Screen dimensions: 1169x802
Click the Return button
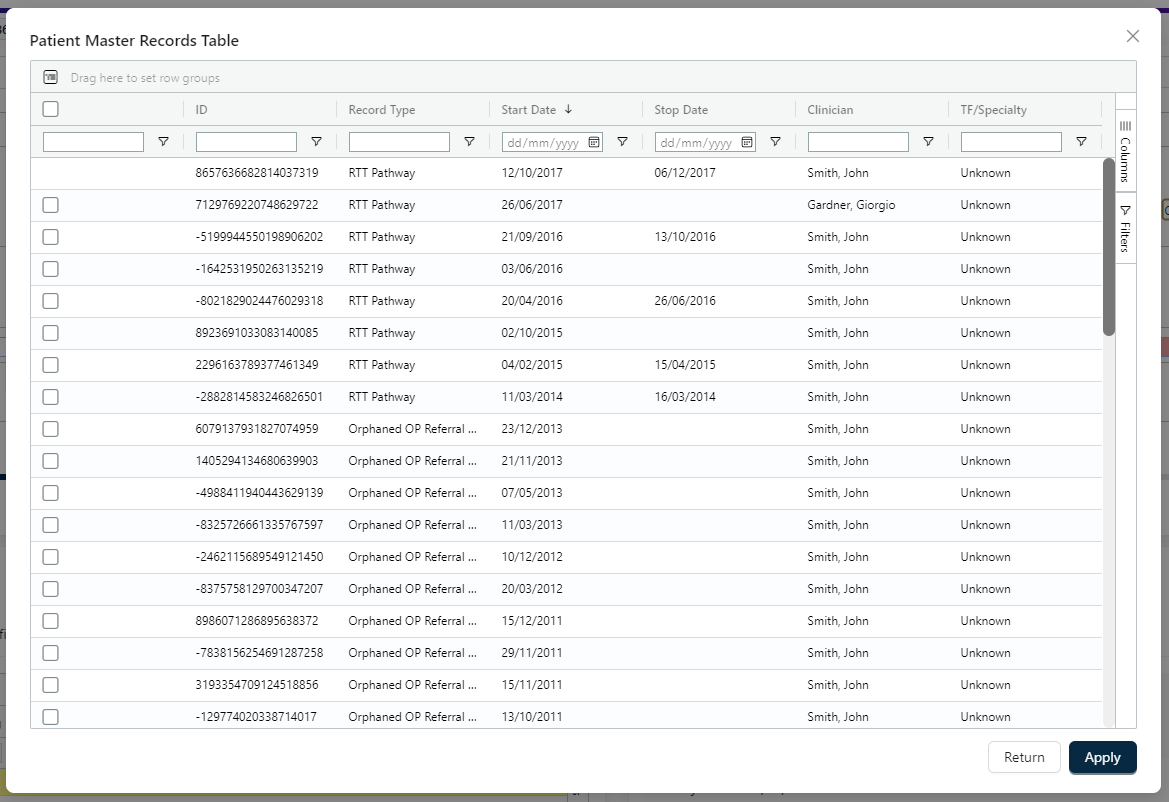(1024, 757)
